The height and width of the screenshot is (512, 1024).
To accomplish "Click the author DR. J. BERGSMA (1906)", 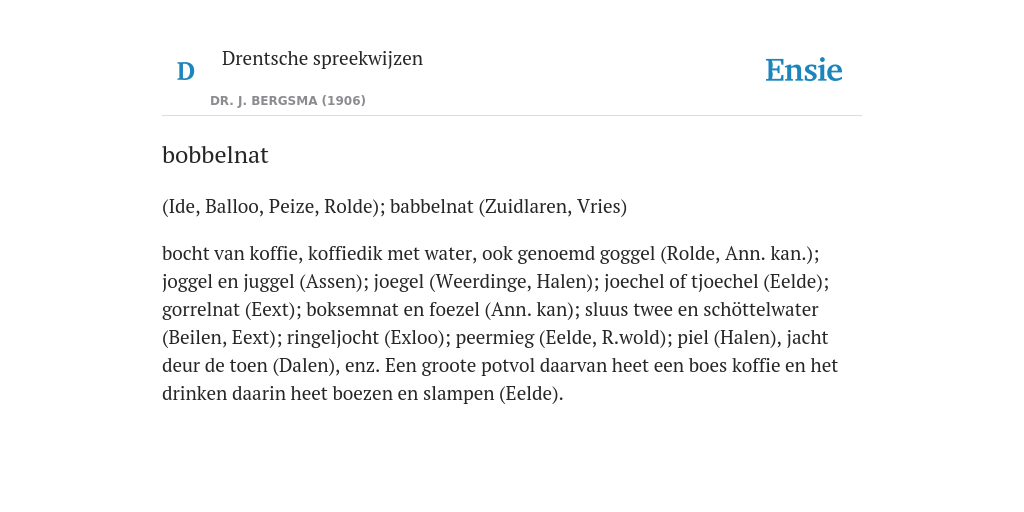I will (287, 101).
